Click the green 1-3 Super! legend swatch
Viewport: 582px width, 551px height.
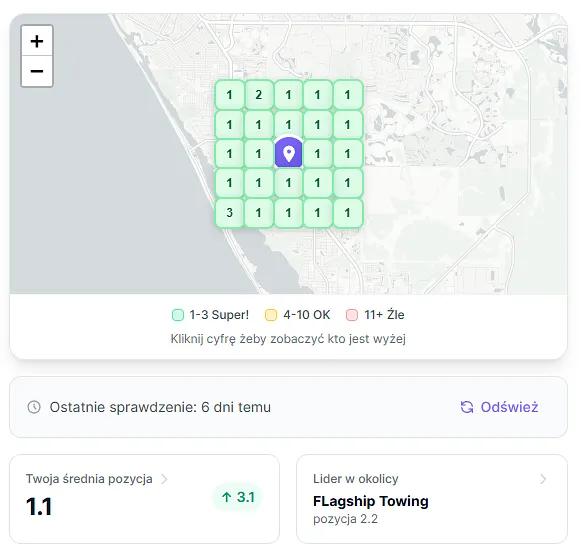click(178, 315)
